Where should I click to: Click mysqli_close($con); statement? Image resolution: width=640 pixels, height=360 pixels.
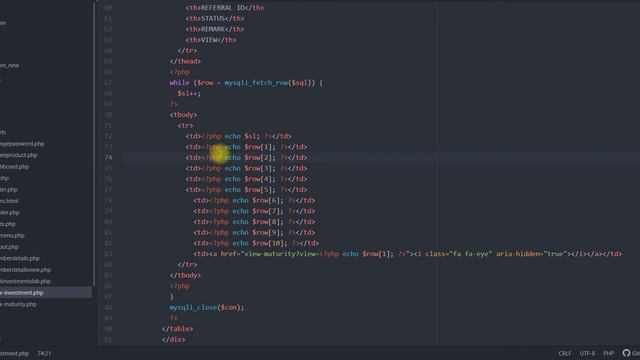(207, 307)
